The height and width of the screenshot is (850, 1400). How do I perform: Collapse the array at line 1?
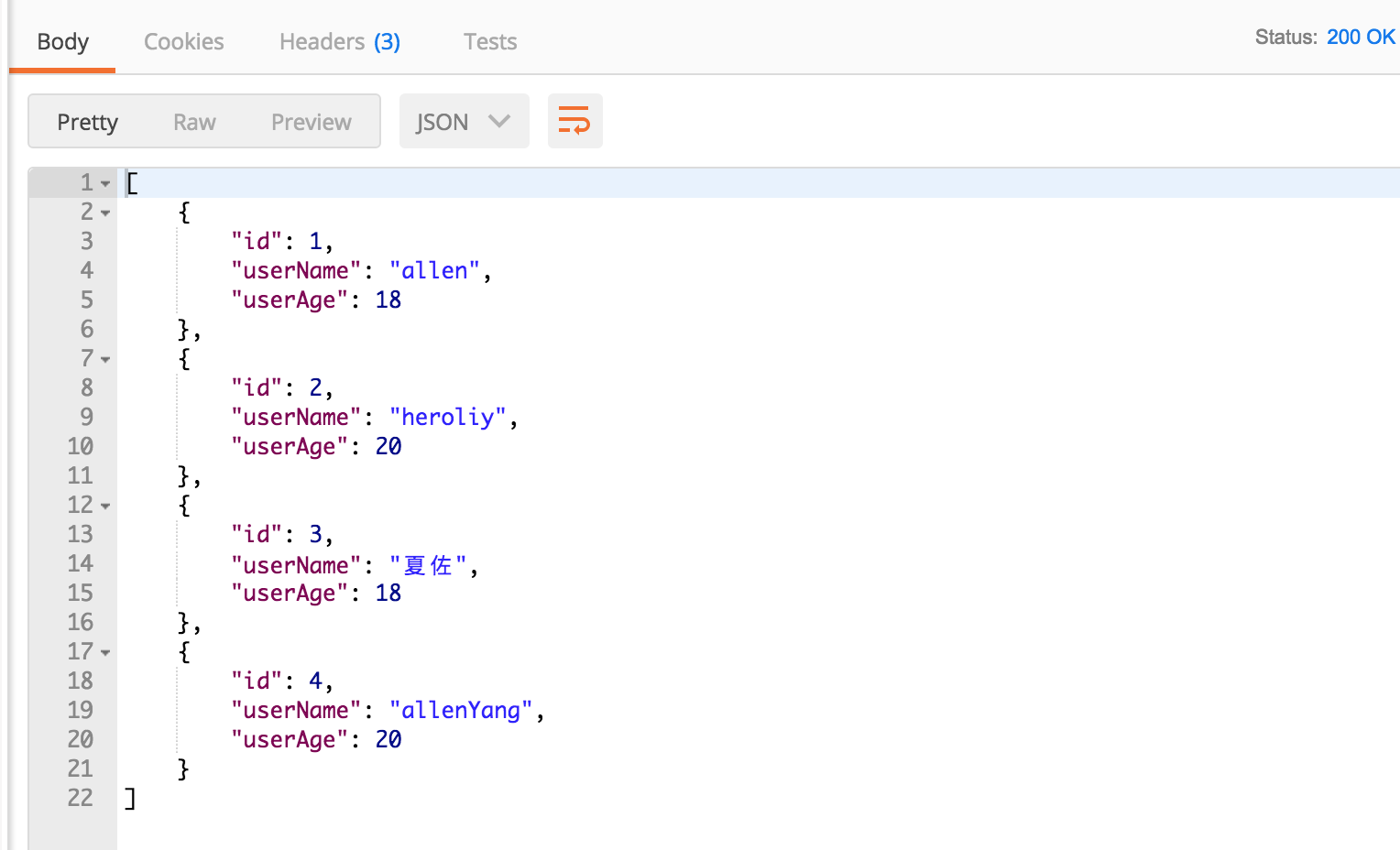[x=105, y=184]
